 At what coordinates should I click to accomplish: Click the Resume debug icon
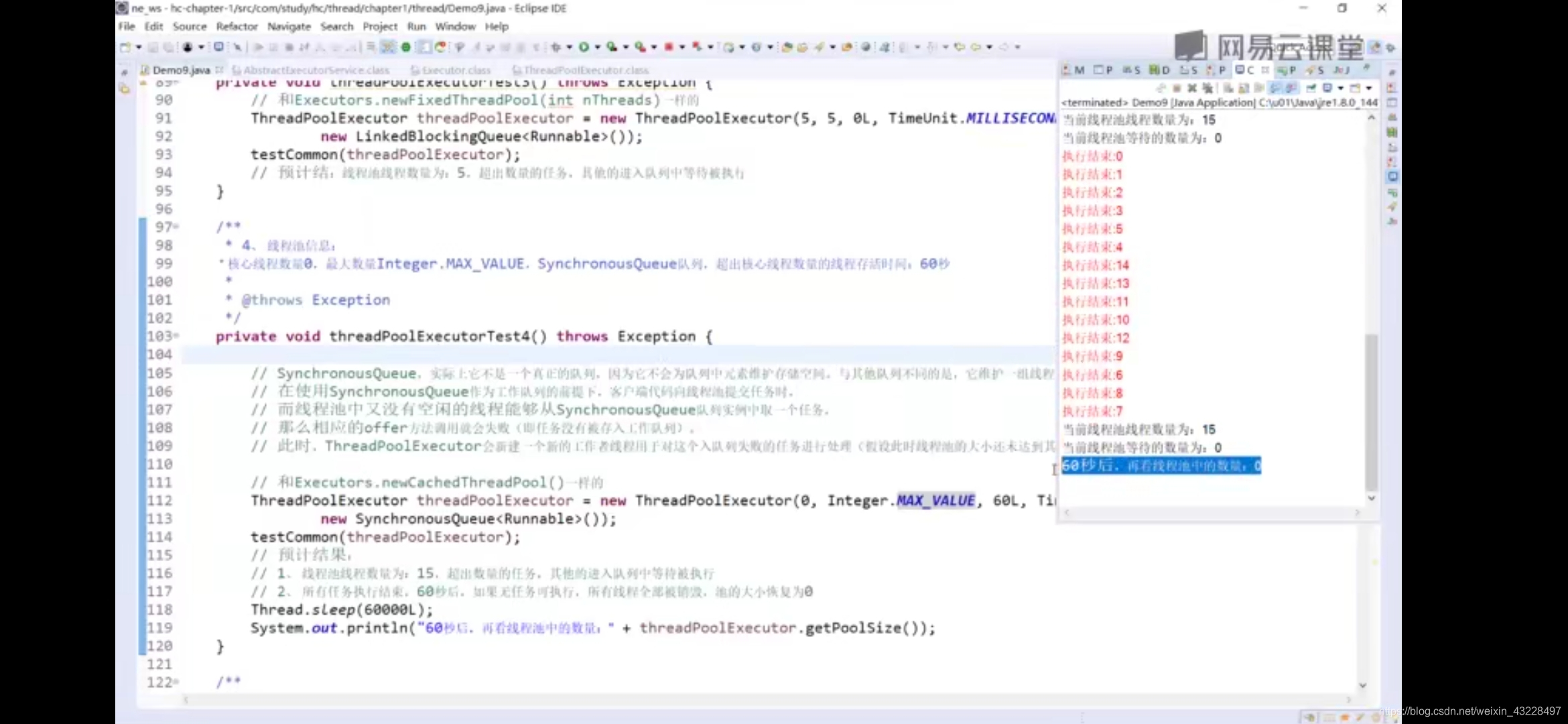tap(259, 47)
